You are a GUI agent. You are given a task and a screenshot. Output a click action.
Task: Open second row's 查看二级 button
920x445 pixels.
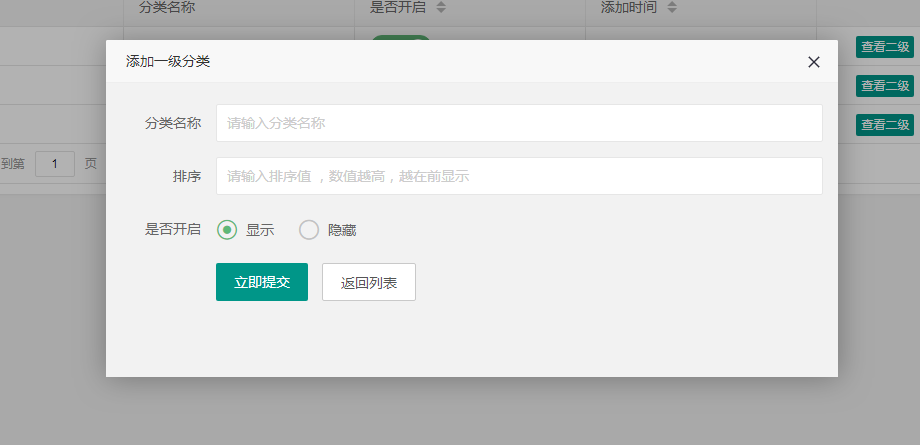click(885, 86)
